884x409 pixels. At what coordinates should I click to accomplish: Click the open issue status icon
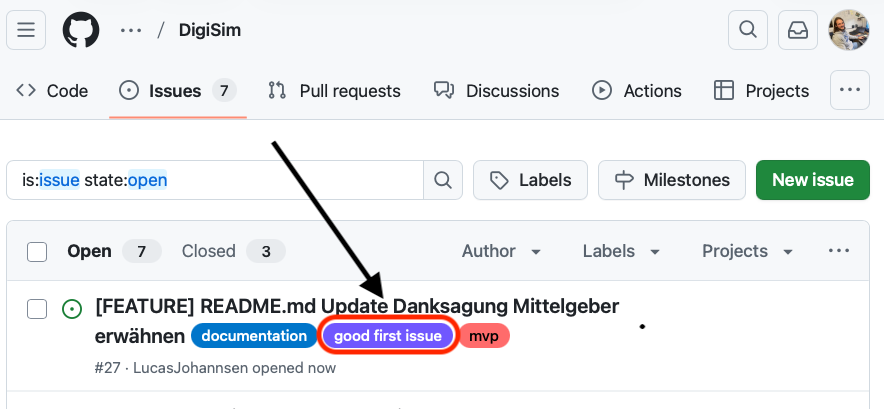pos(71,308)
